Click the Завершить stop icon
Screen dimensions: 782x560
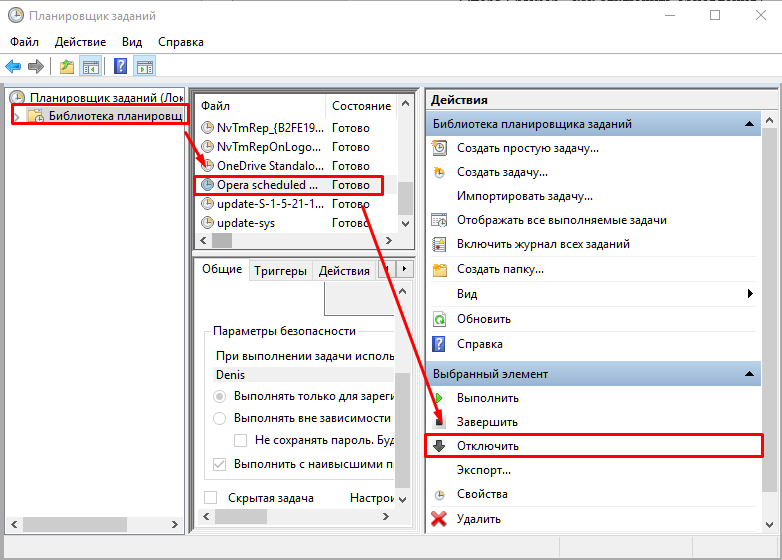pos(439,422)
